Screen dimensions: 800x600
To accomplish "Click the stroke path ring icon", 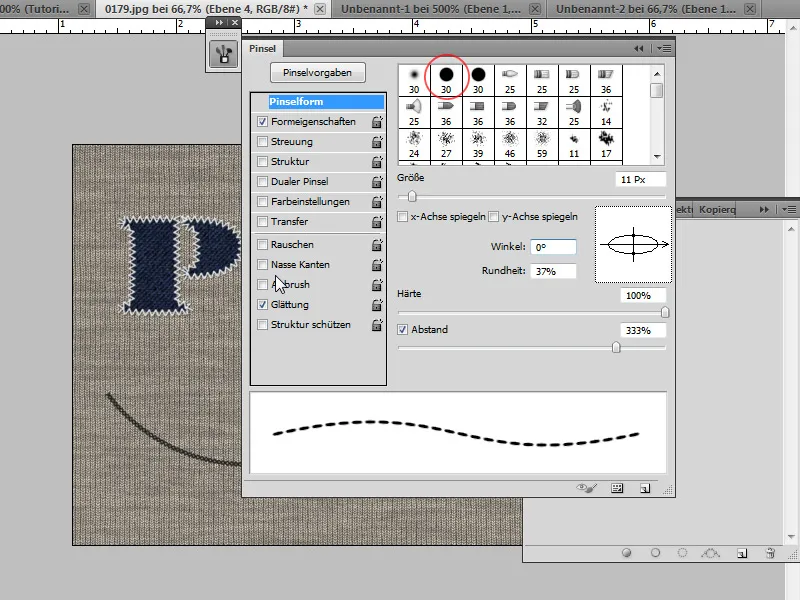I will 656,553.
